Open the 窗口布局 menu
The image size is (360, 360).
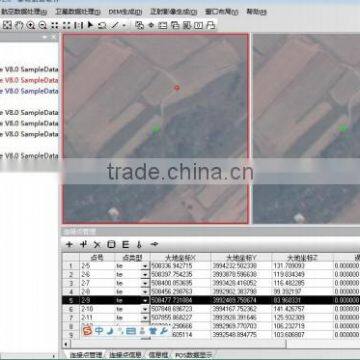click(x=222, y=12)
